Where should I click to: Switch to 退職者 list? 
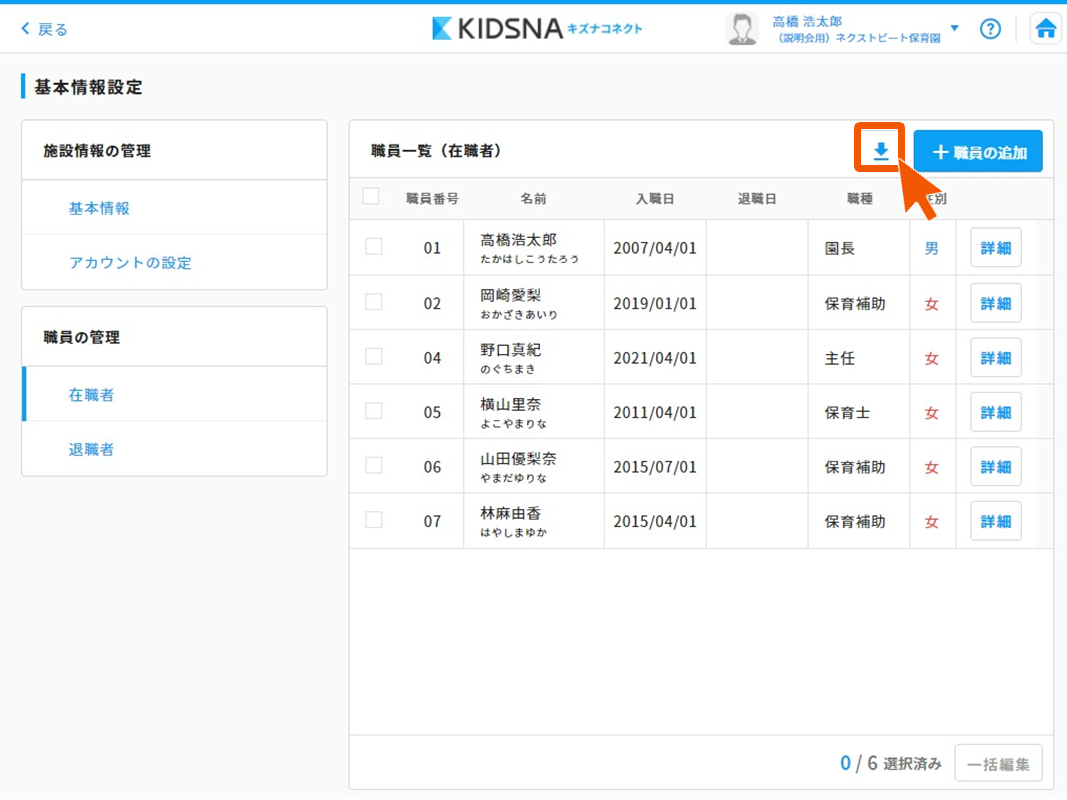(x=91, y=449)
